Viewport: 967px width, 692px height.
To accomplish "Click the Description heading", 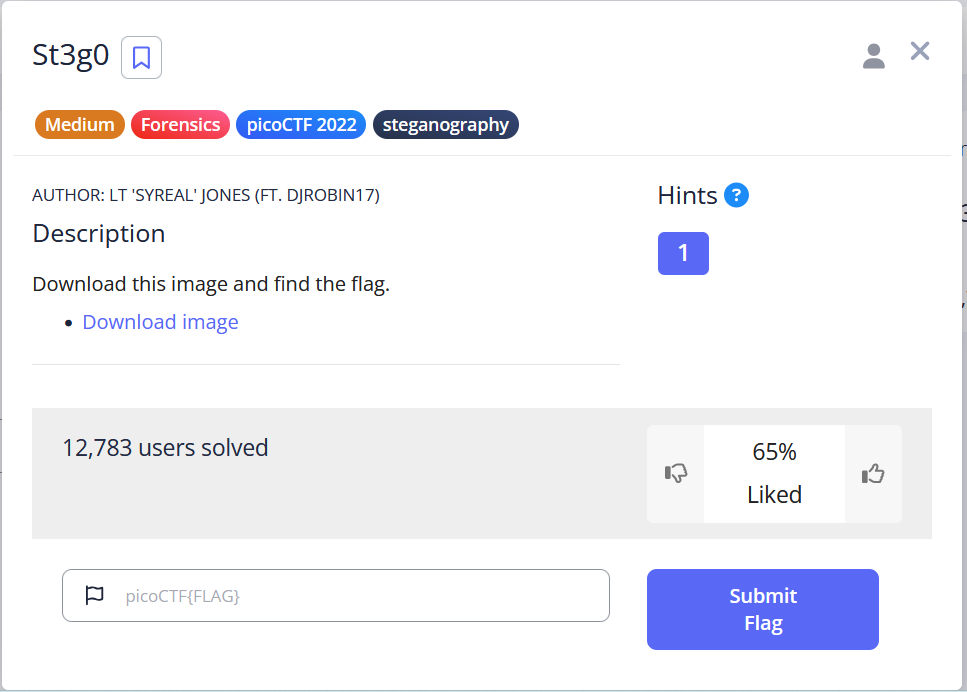I will tap(99, 233).
